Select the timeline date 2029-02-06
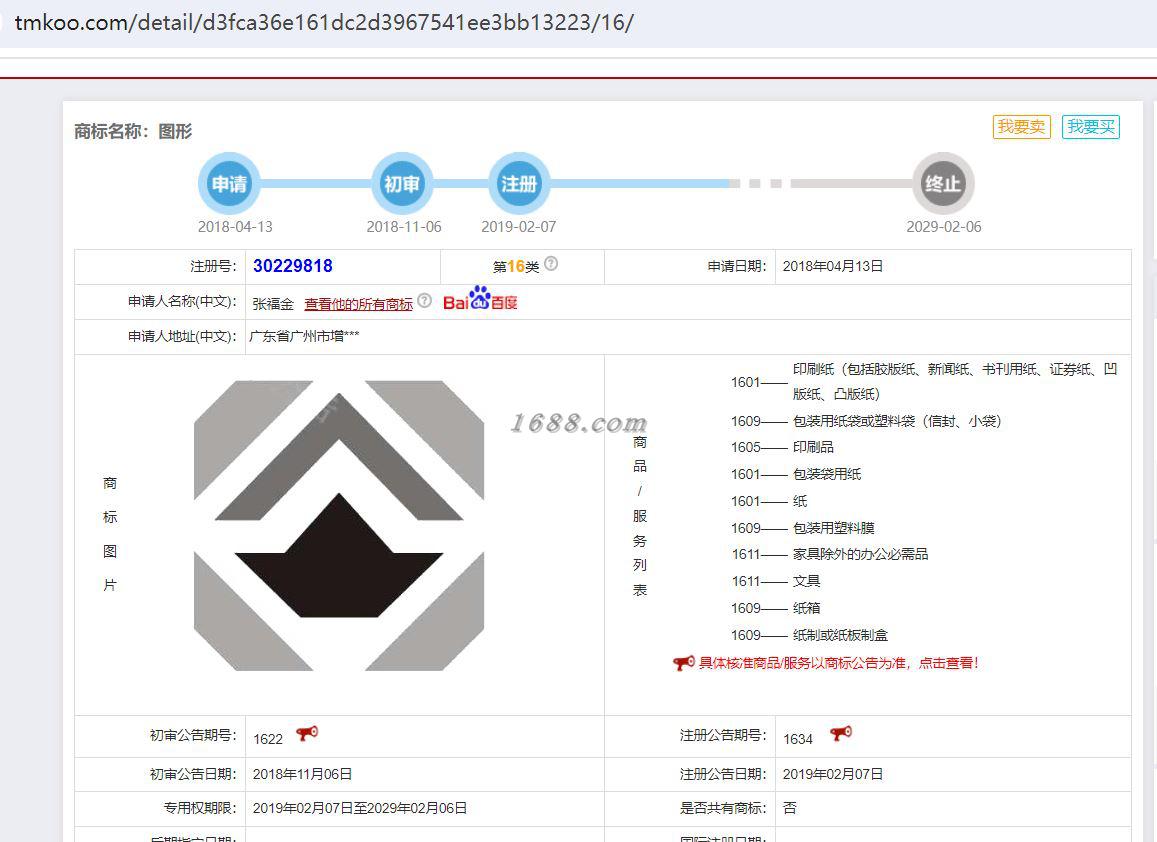This screenshot has height=842, width=1157. click(944, 227)
